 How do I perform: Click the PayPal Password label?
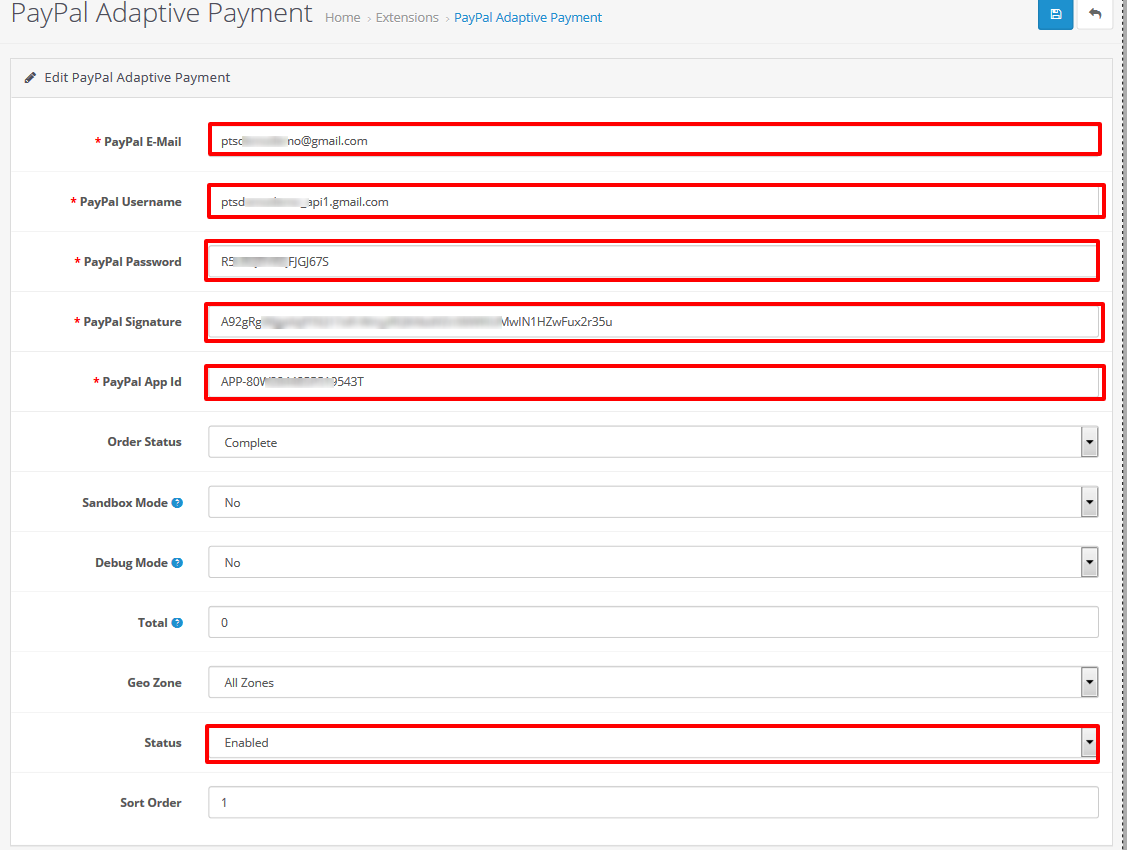coord(132,262)
